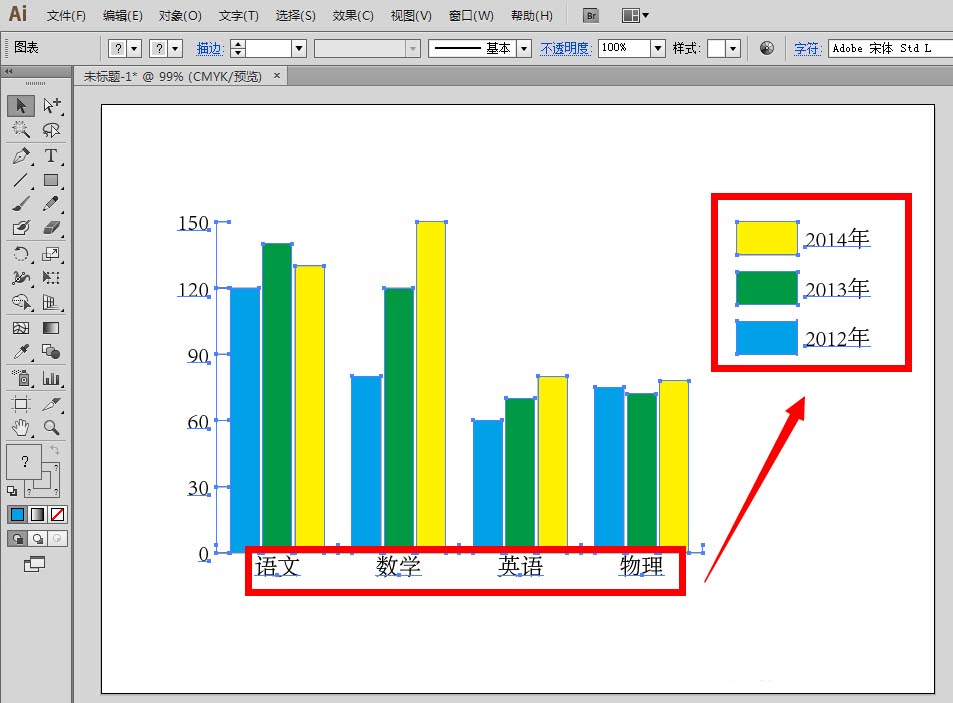953x703 pixels.
Task: Open the 文件(F) menu
Action: tap(66, 15)
